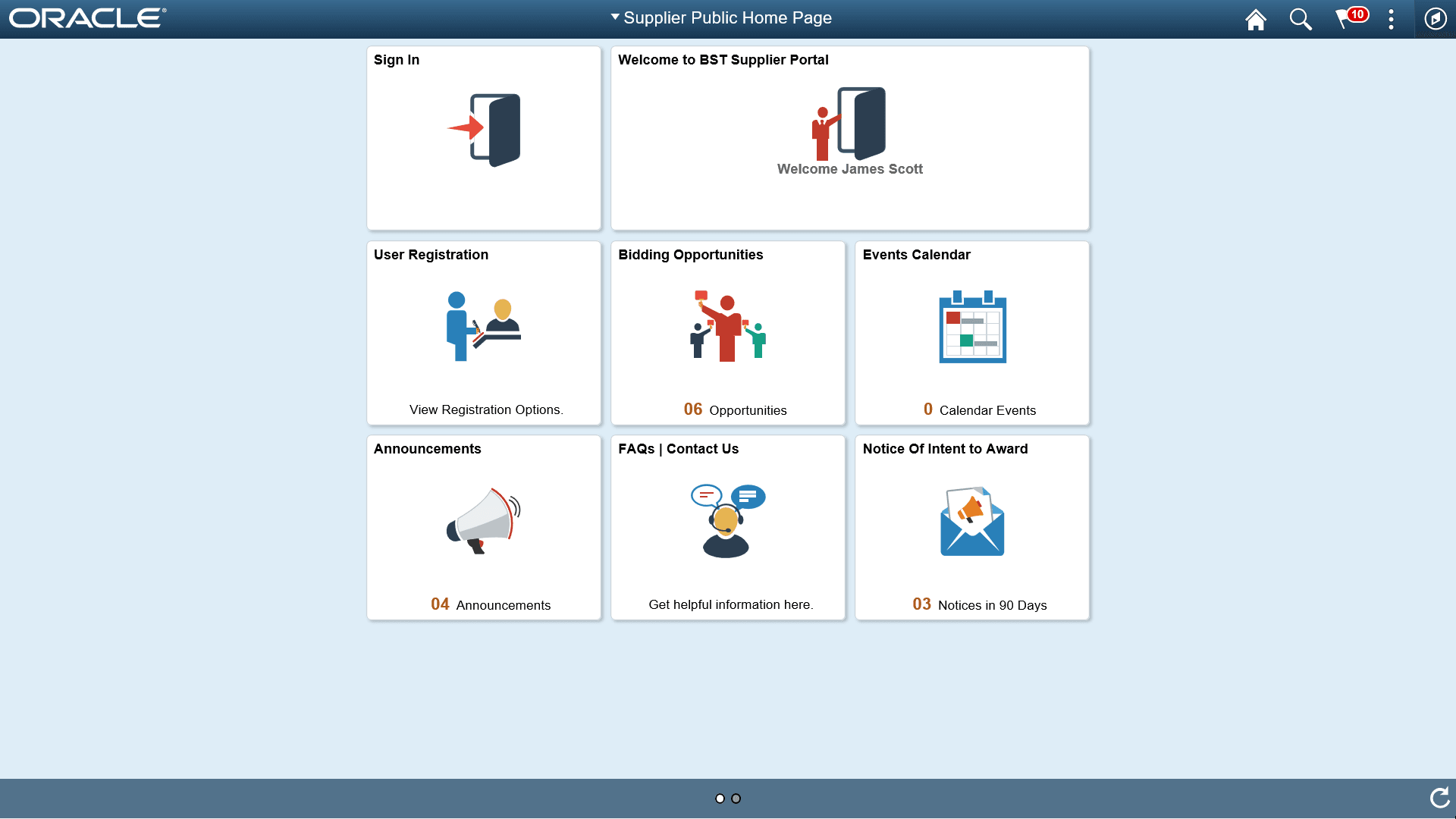Screen dimensions: 1456x819
Task: Click the 06 Opportunities count
Action: [735, 409]
